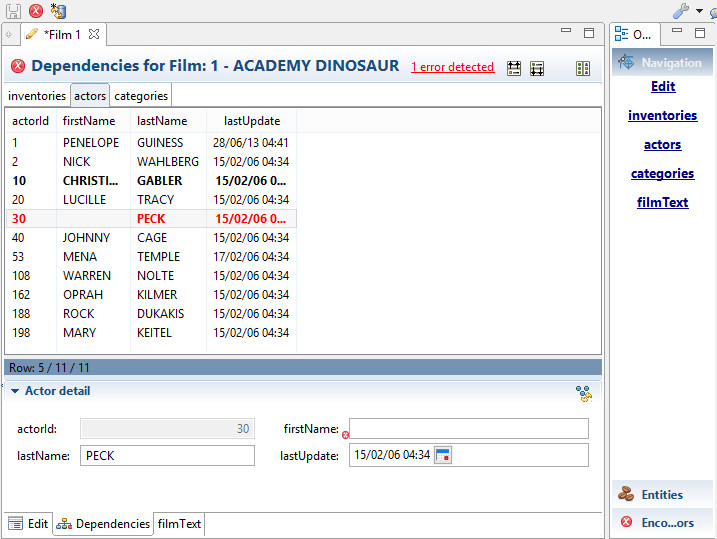Click the '1 error detected' link
This screenshot has width=717, height=539.
(452, 67)
